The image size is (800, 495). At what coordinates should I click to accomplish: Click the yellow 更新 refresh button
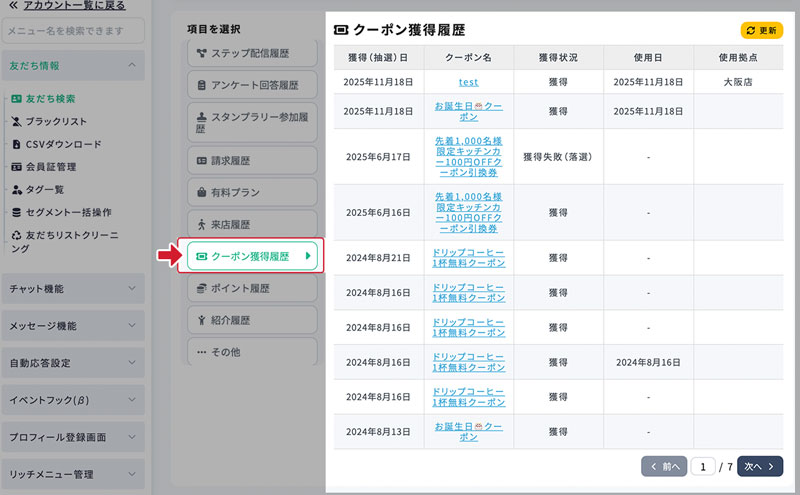pyautogui.click(x=761, y=30)
